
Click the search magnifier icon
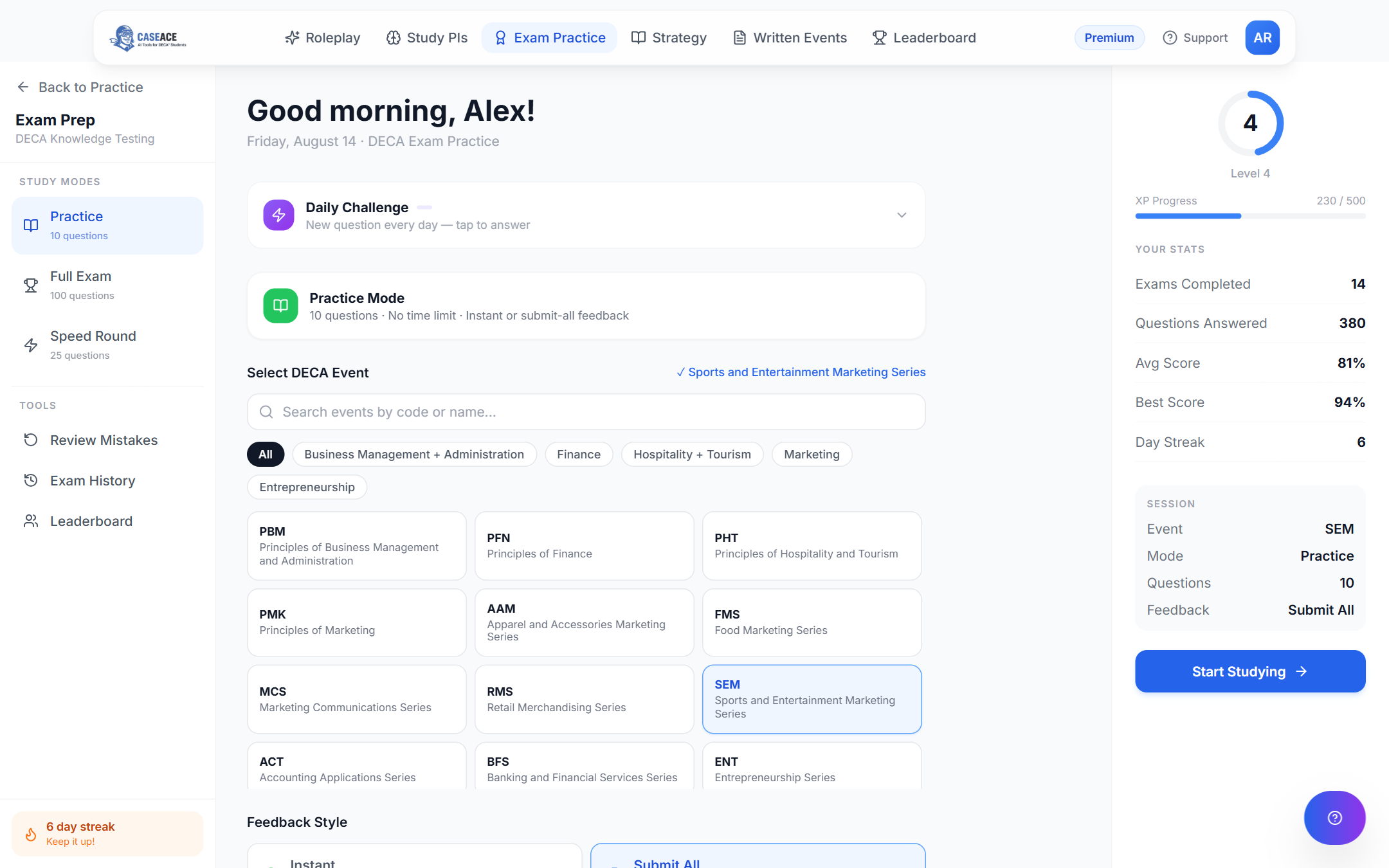(x=266, y=411)
